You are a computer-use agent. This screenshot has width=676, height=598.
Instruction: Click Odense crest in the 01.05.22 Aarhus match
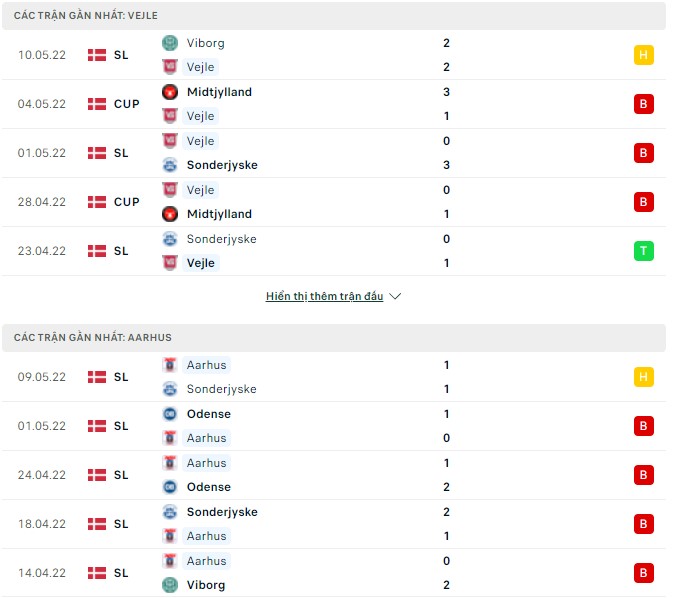(x=169, y=414)
